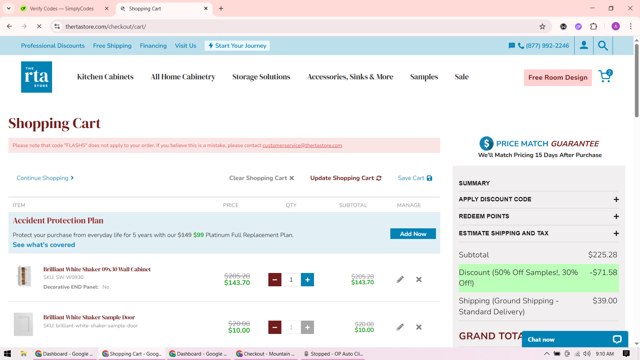Open See what's covered link
The height and width of the screenshot is (360, 640).
pos(44,245)
